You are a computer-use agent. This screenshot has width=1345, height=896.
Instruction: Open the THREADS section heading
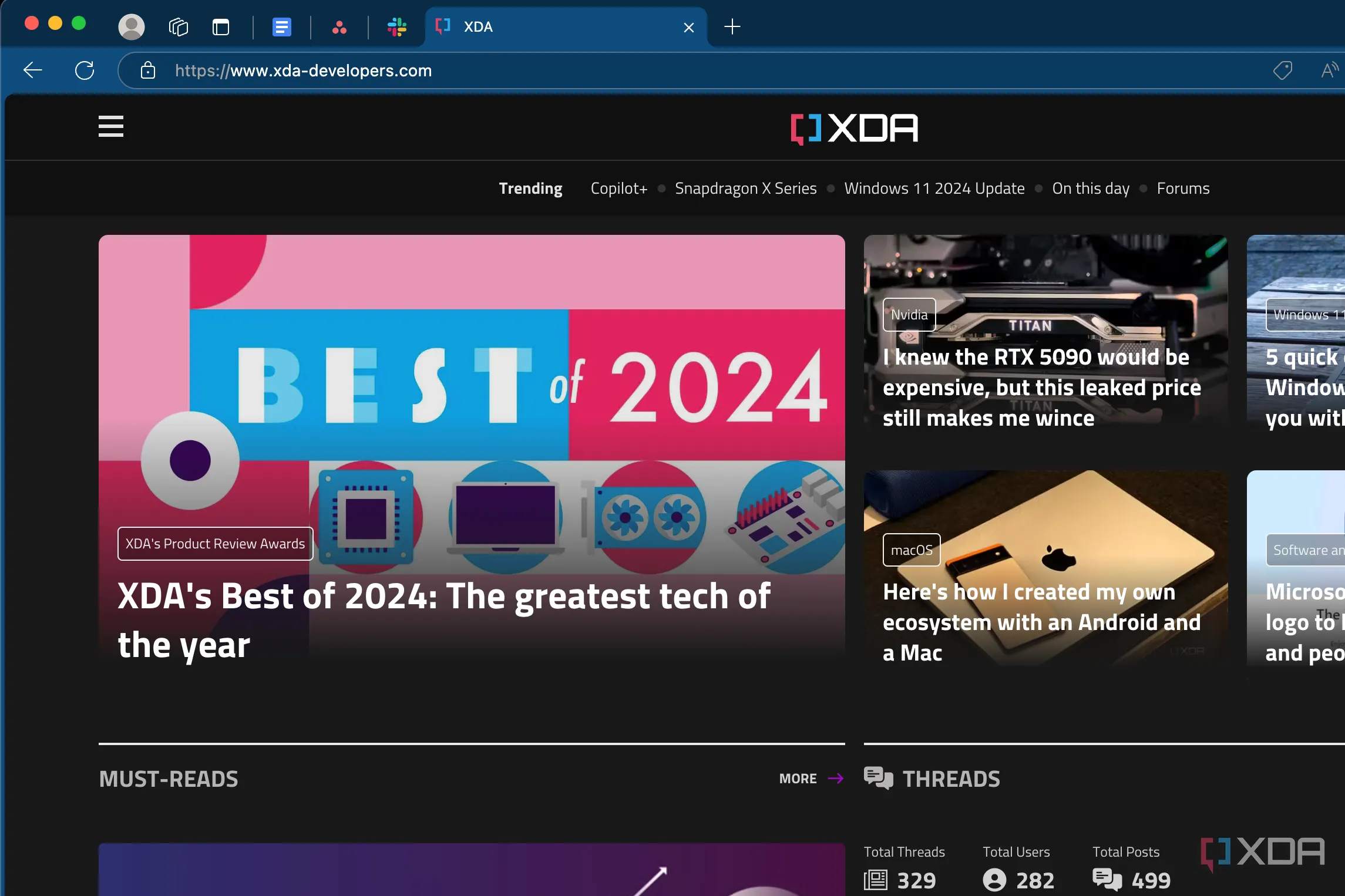click(951, 779)
